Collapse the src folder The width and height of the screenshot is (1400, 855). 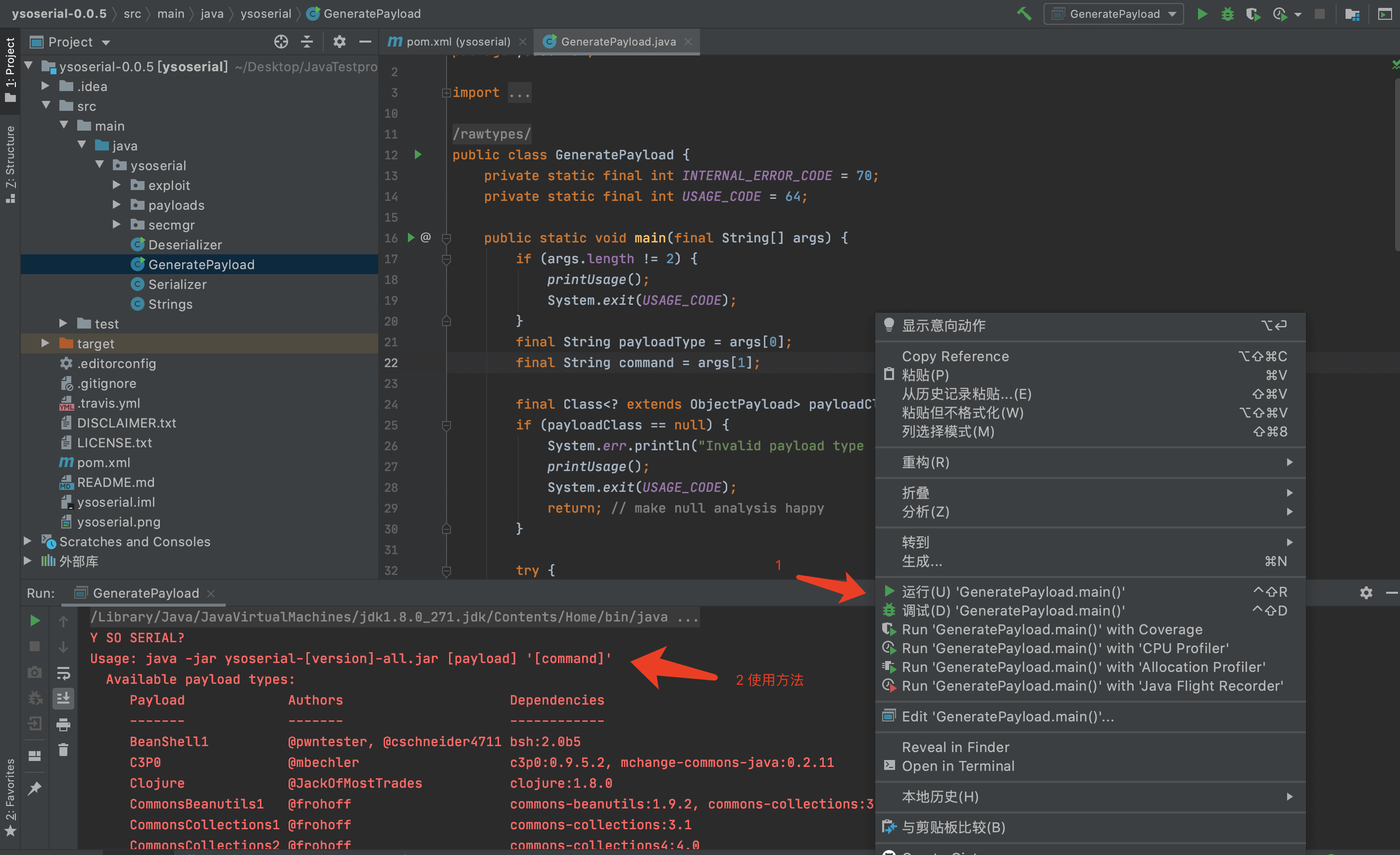coord(46,105)
